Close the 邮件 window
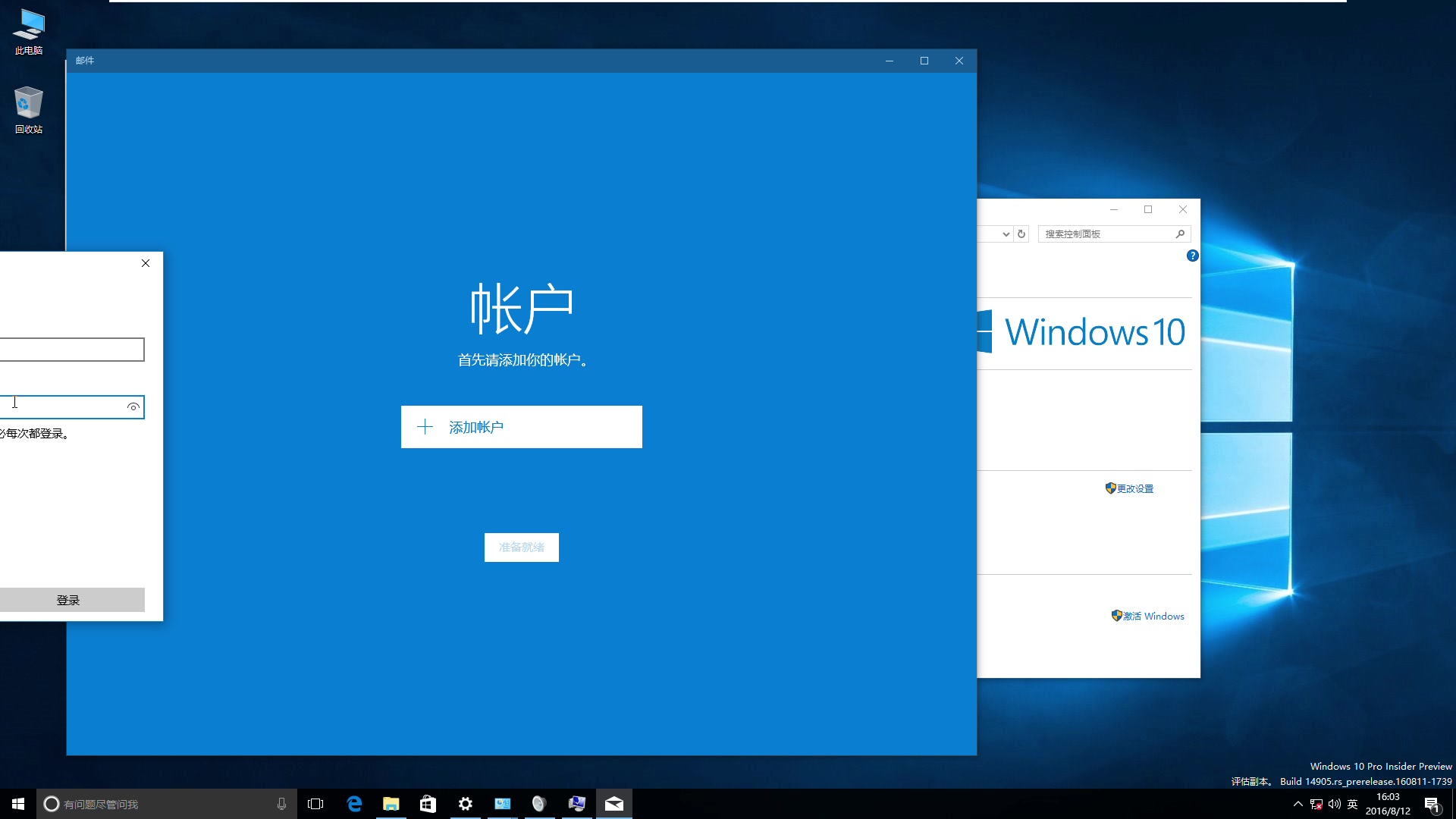This screenshot has width=1456, height=819. tap(959, 61)
